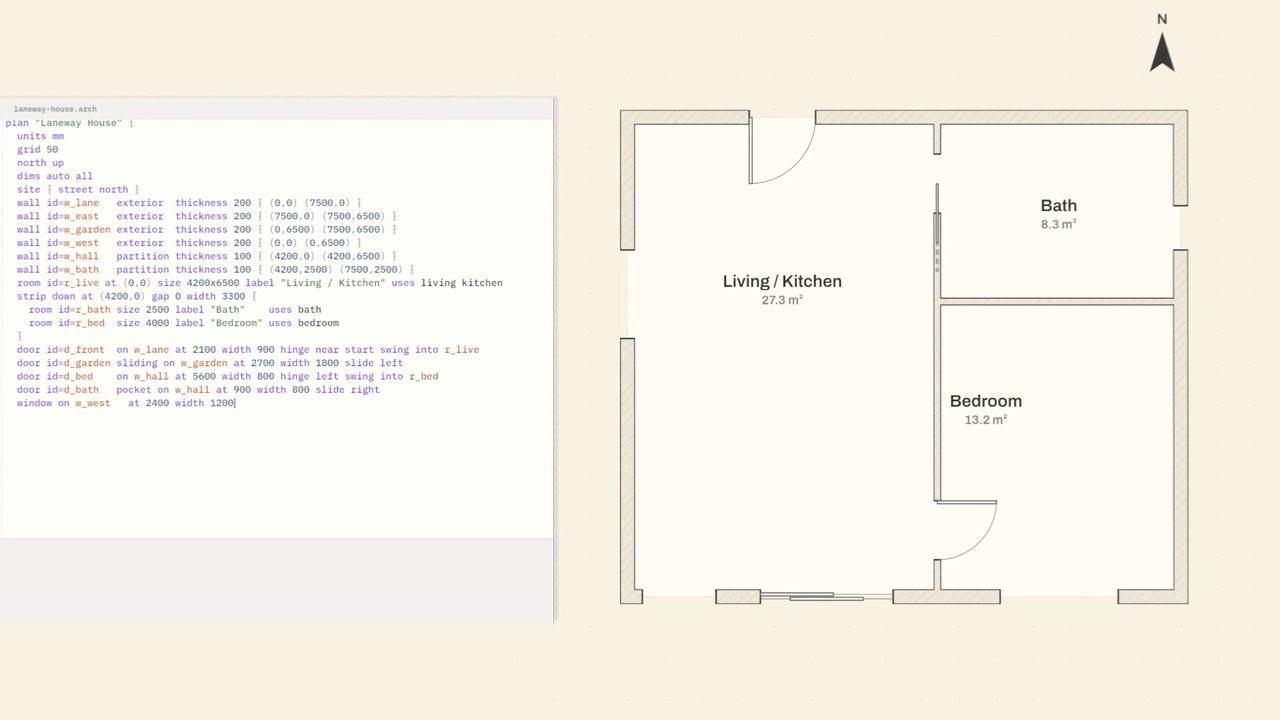The image size is (1280, 720).
Task: Click the "Bath" room label in the plan
Action: (1058, 206)
